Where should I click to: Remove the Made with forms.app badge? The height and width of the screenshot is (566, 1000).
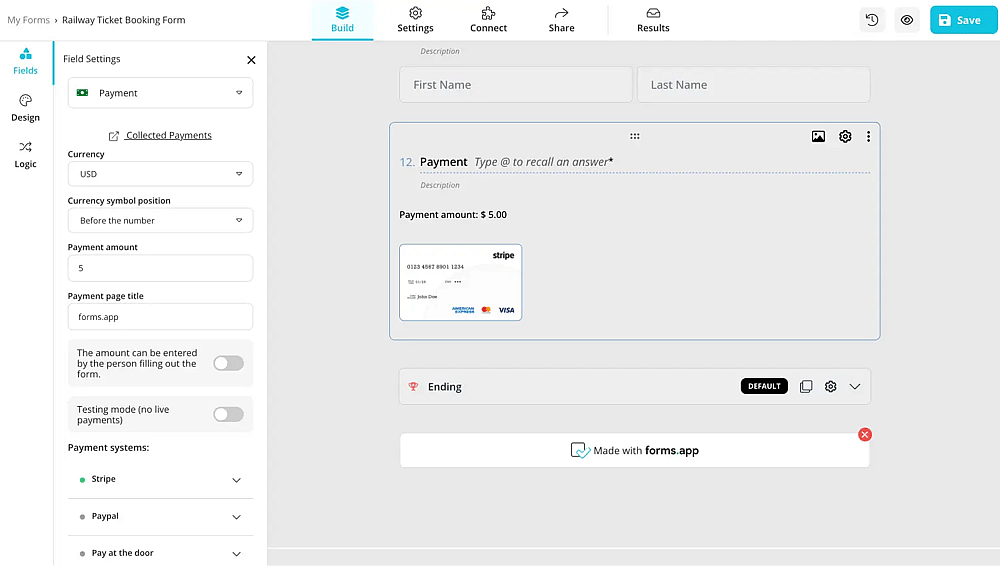point(865,435)
